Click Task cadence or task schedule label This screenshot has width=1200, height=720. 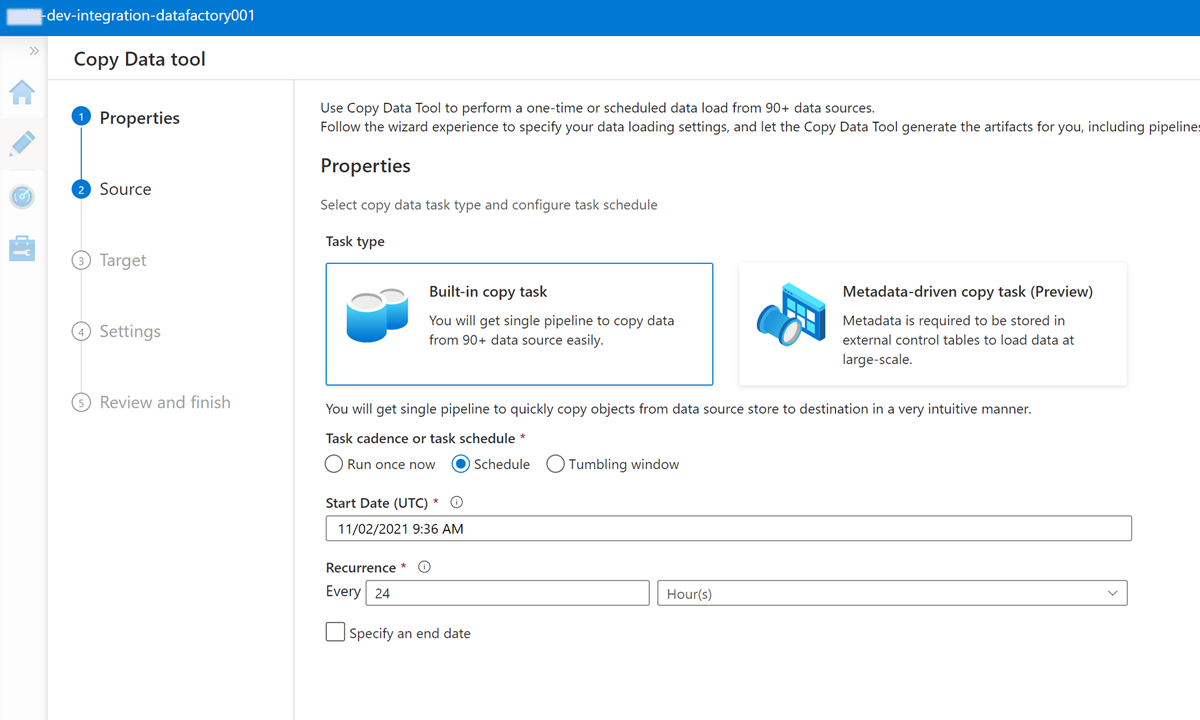pyautogui.click(x=421, y=438)
